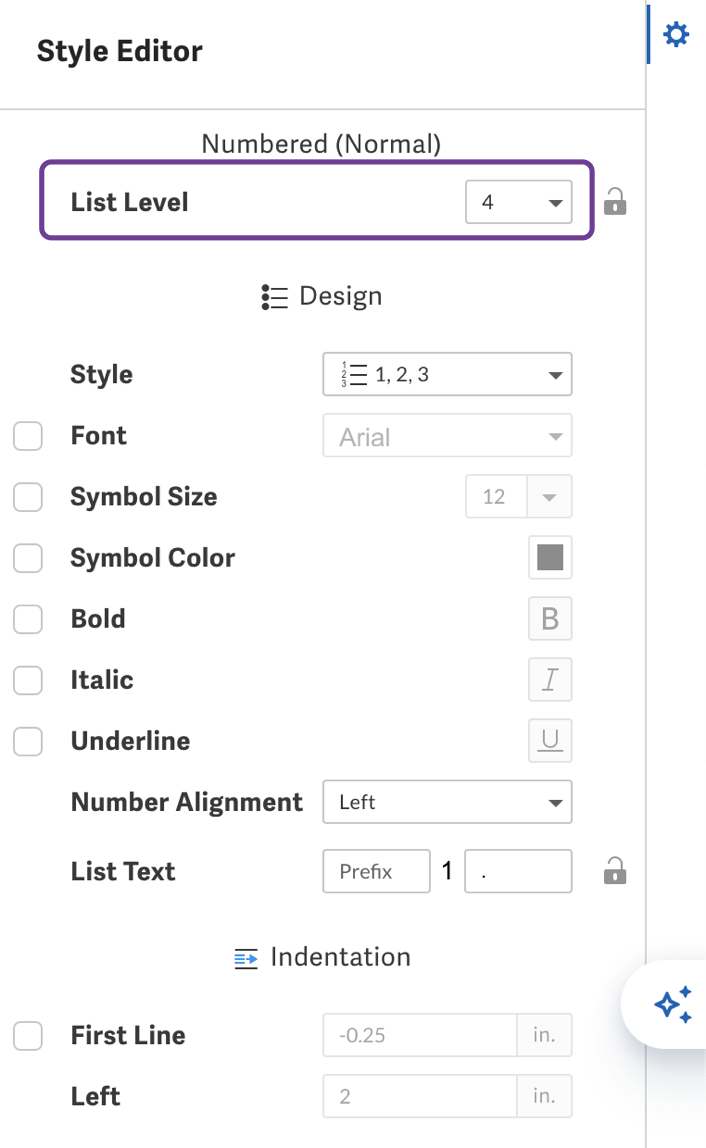Open the Number Alignment dropdown
The width and height of the screenshot is (706, 1148).
pyautogui.click(x=447, y=802)
